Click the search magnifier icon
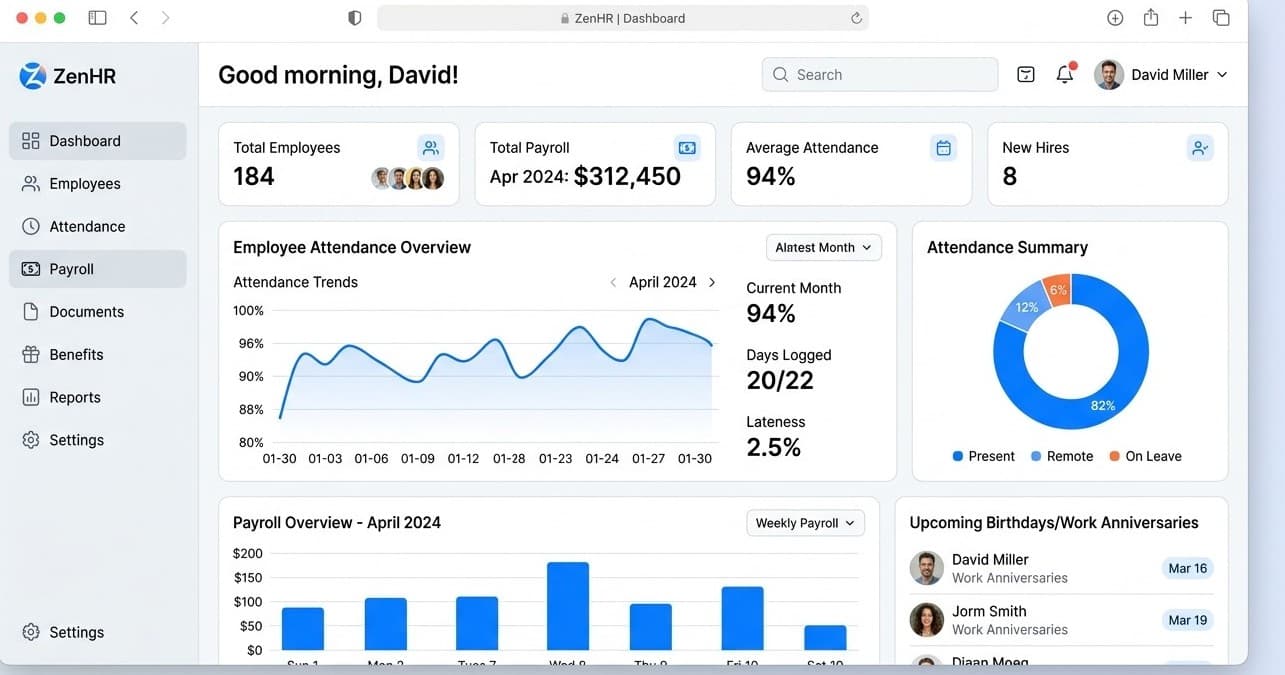The image size is (1285, 675). (781, 75)
